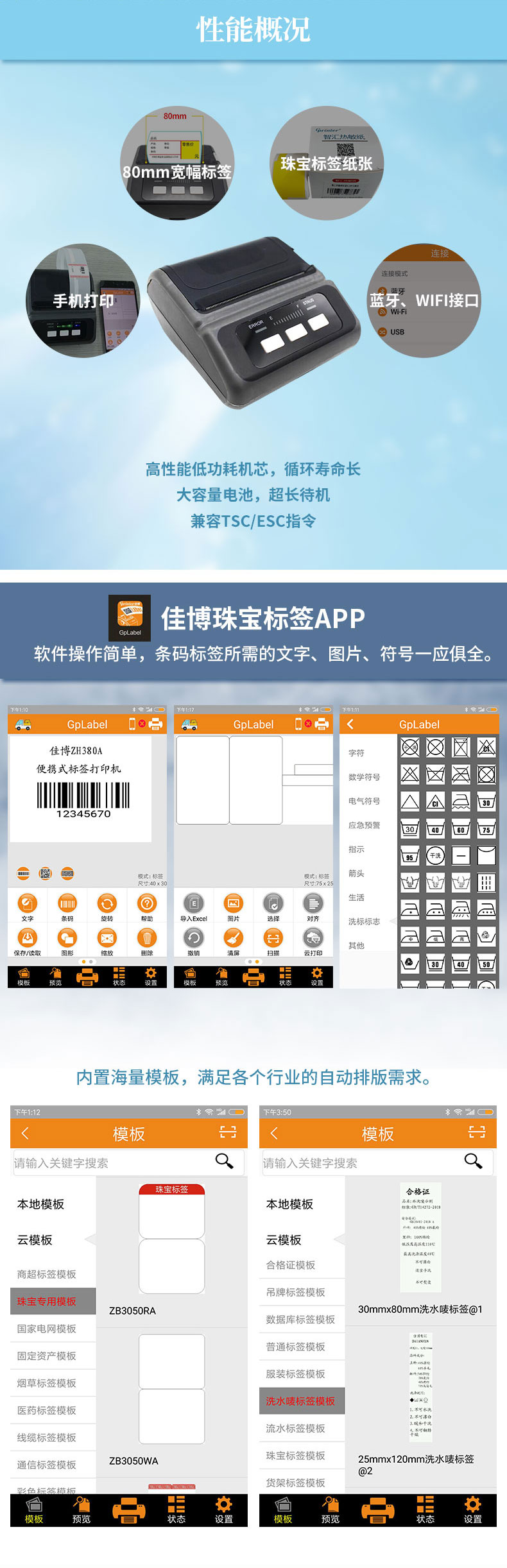This screenshot has width=507, height=1568.
Task: Select 箭头 arrows category
Action: click(x=356, y=873)
